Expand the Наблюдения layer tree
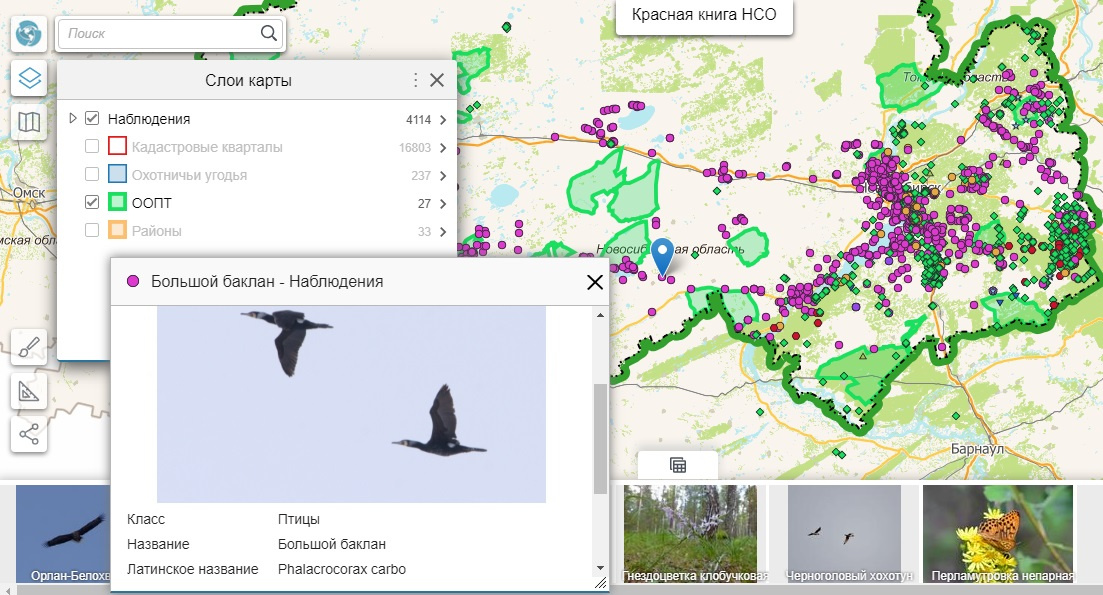The width and height of the screenshot is (1103, 595). 73,119
